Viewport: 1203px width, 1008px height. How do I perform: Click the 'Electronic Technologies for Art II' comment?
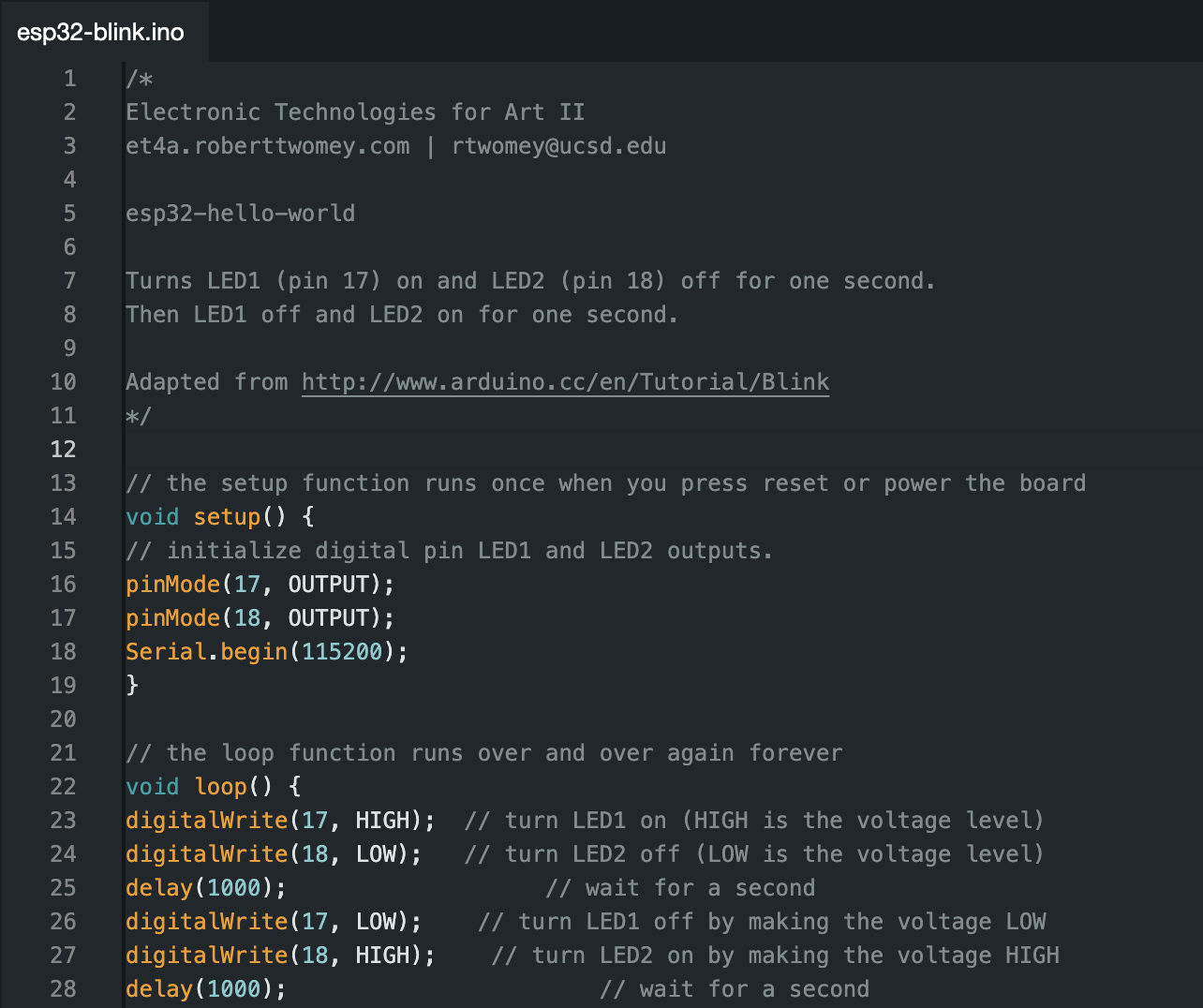pyautogui.click(x=355, y=112)
